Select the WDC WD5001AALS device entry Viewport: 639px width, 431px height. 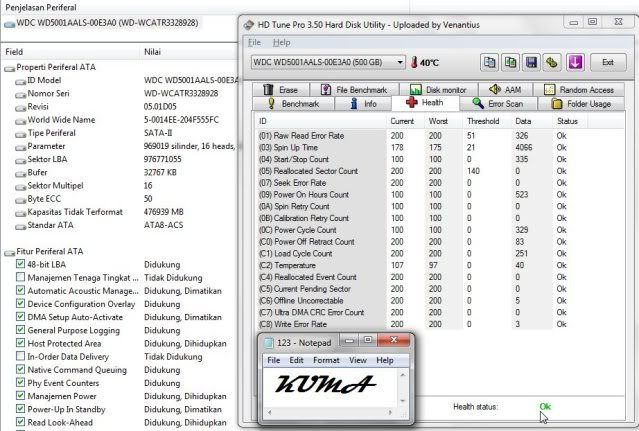107,23
